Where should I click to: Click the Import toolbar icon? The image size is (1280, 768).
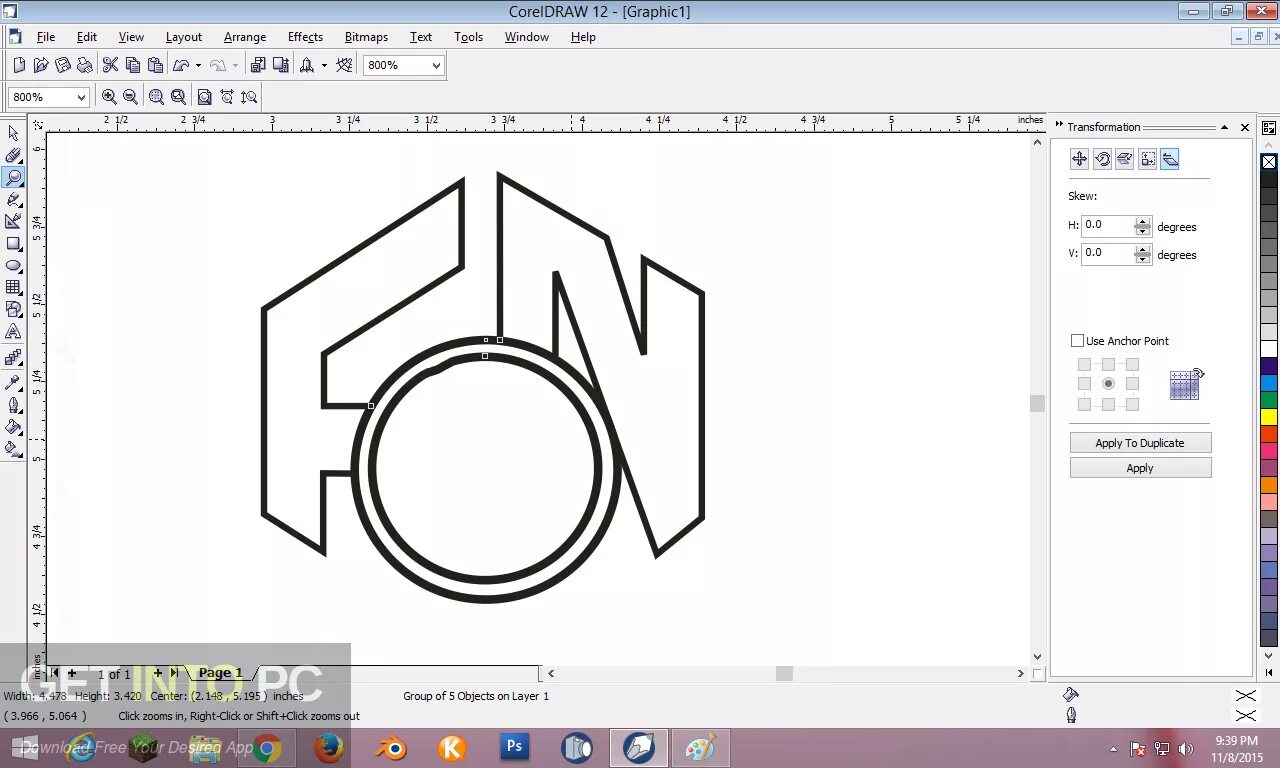258,65
